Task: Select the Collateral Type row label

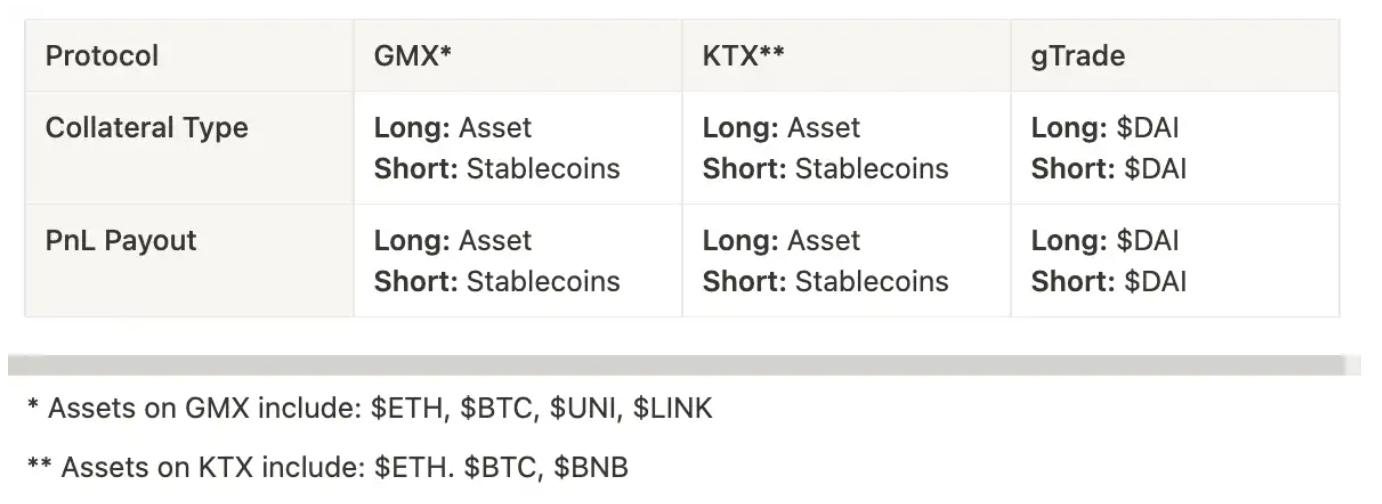Action: point(147,128)
